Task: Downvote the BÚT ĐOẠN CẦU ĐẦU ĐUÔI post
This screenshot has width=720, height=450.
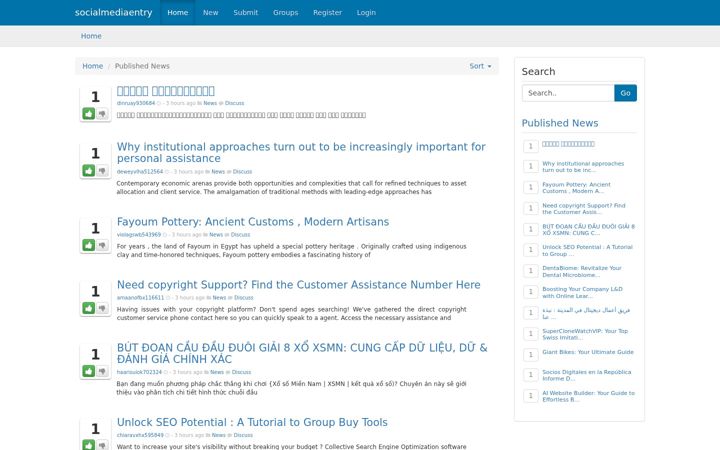Action: 102,371
